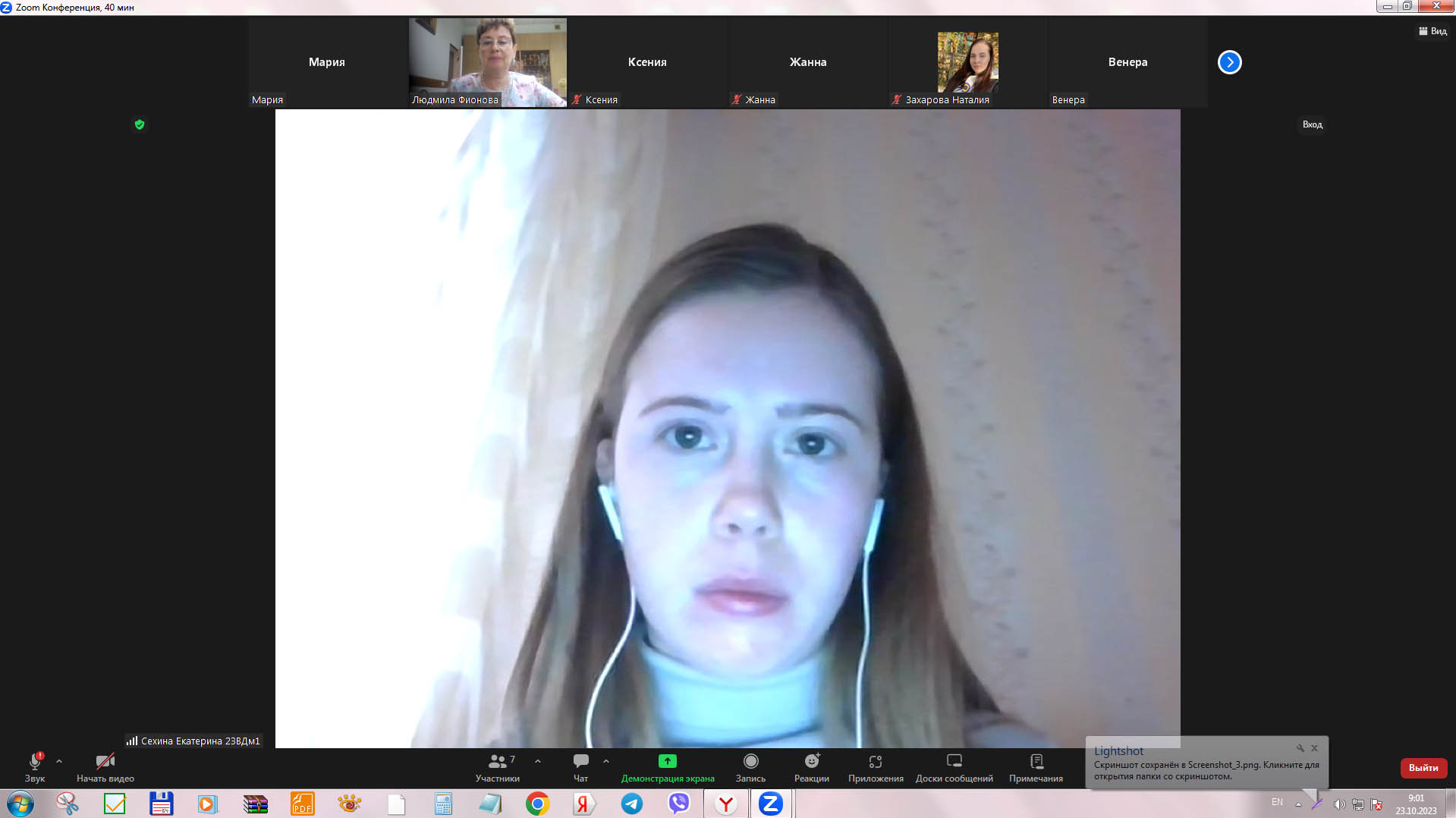The height and width of the screenshot is (818, 1456).
Task: Expand options arrow next to Chat
Action: 606,761
